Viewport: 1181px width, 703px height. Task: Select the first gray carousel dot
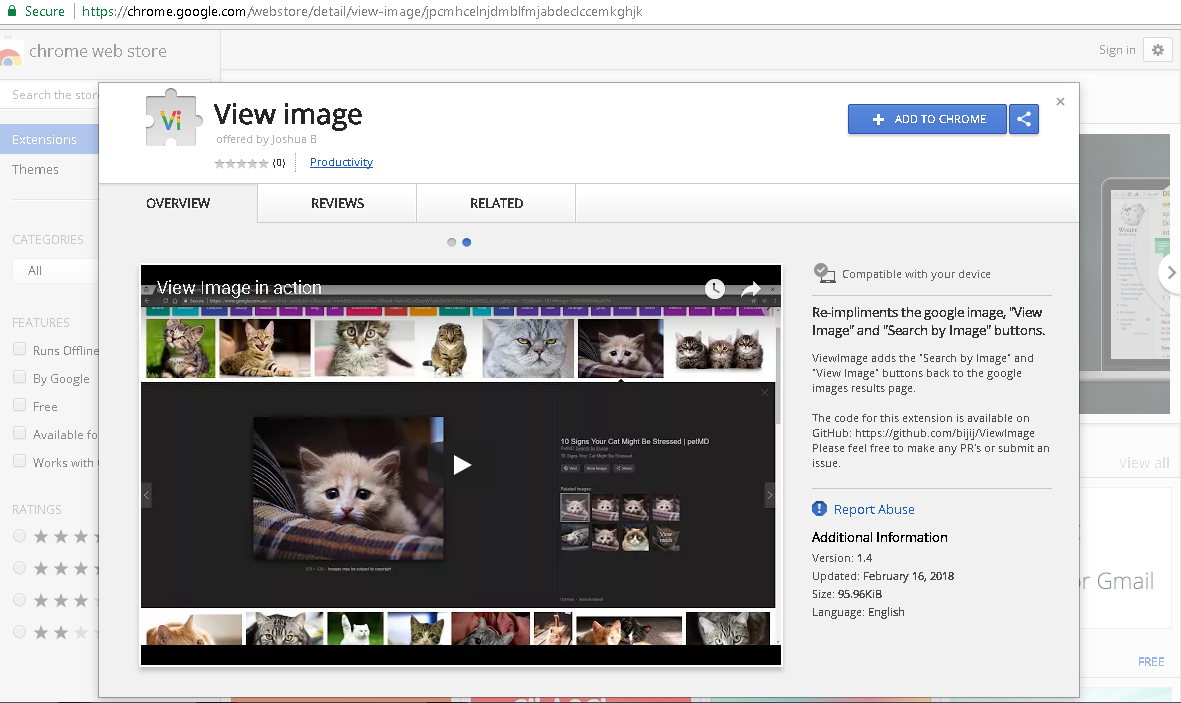pos(451,242)
